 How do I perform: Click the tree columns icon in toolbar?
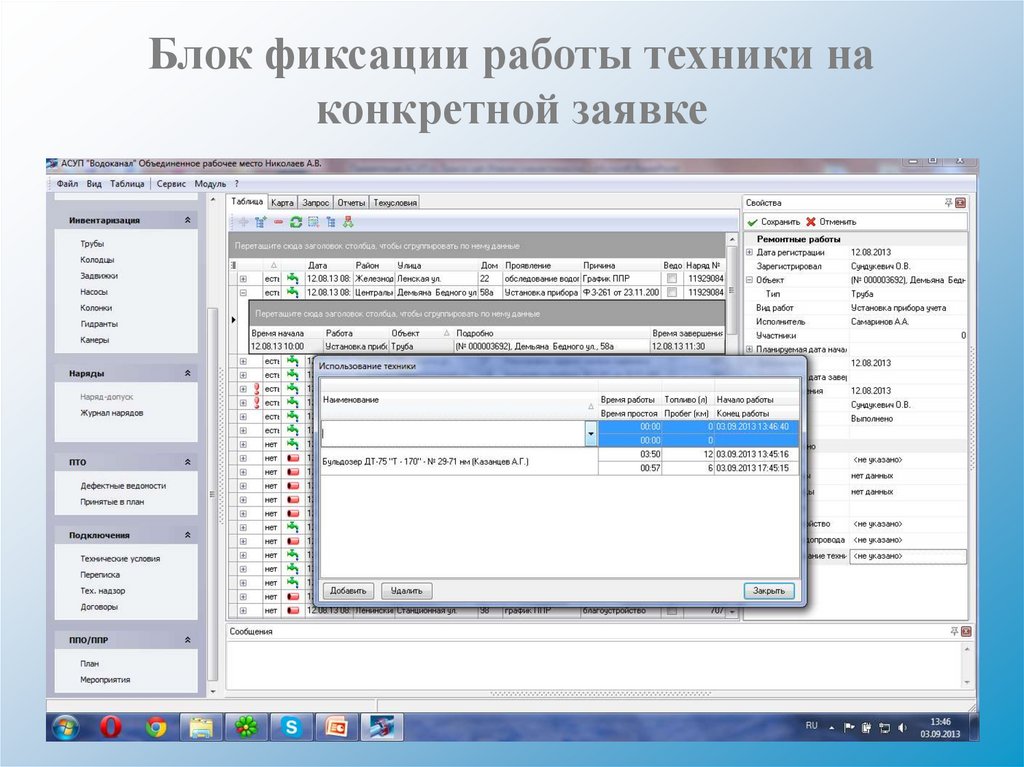click(x=330, y=222)
